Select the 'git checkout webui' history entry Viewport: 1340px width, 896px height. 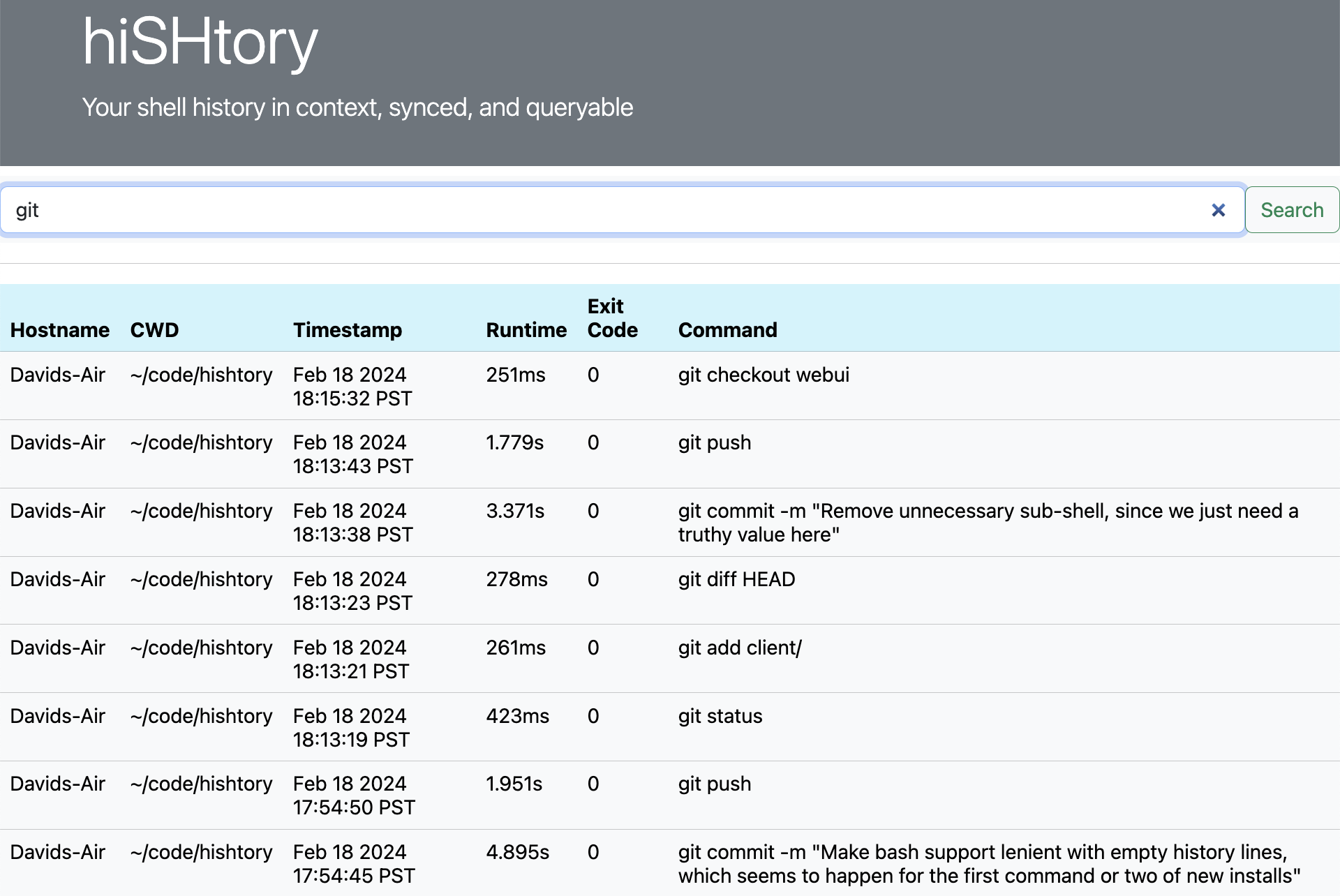point(764,375)
